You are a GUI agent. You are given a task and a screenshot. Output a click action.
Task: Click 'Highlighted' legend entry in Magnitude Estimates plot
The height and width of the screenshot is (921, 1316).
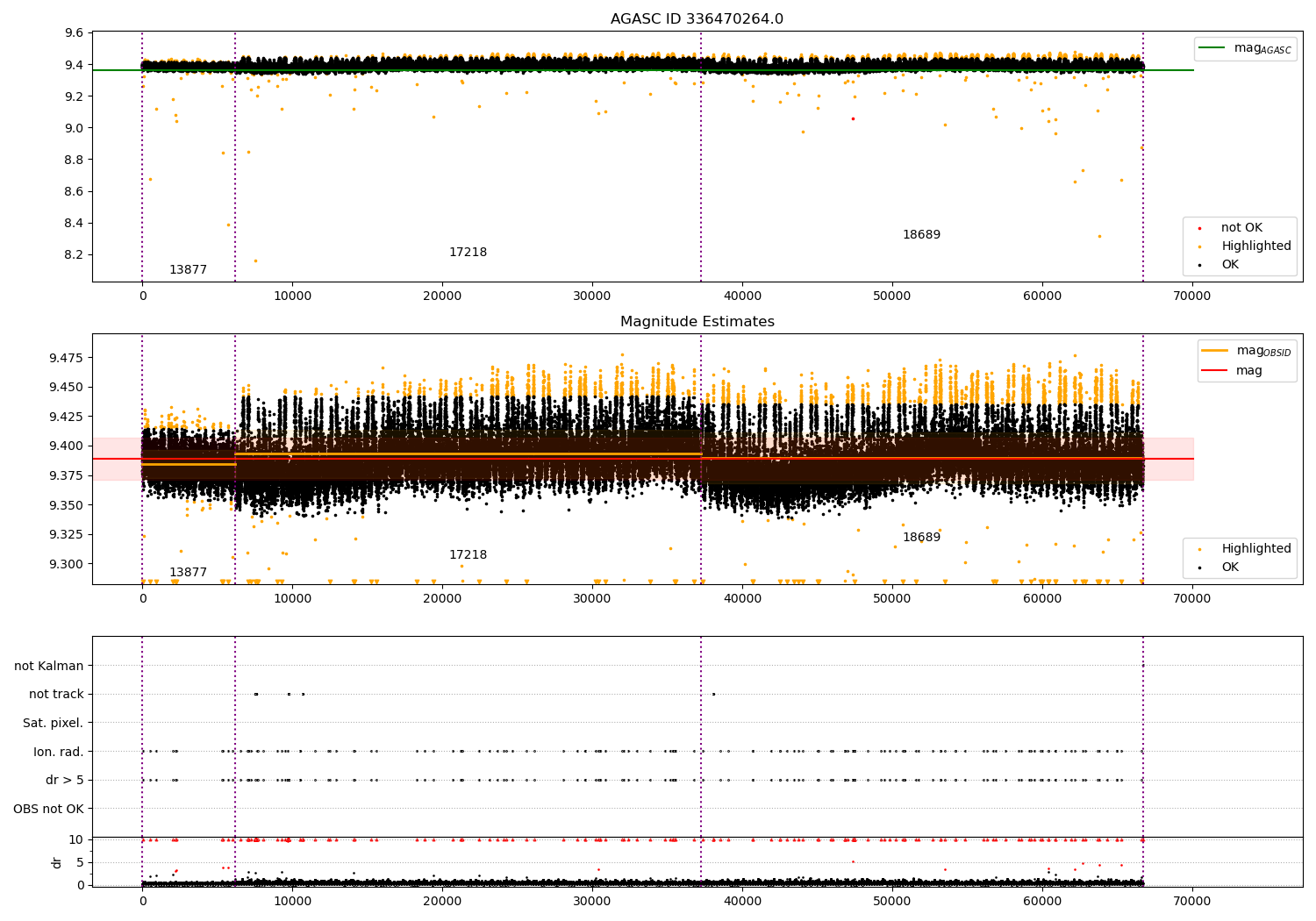point(1256,549)
